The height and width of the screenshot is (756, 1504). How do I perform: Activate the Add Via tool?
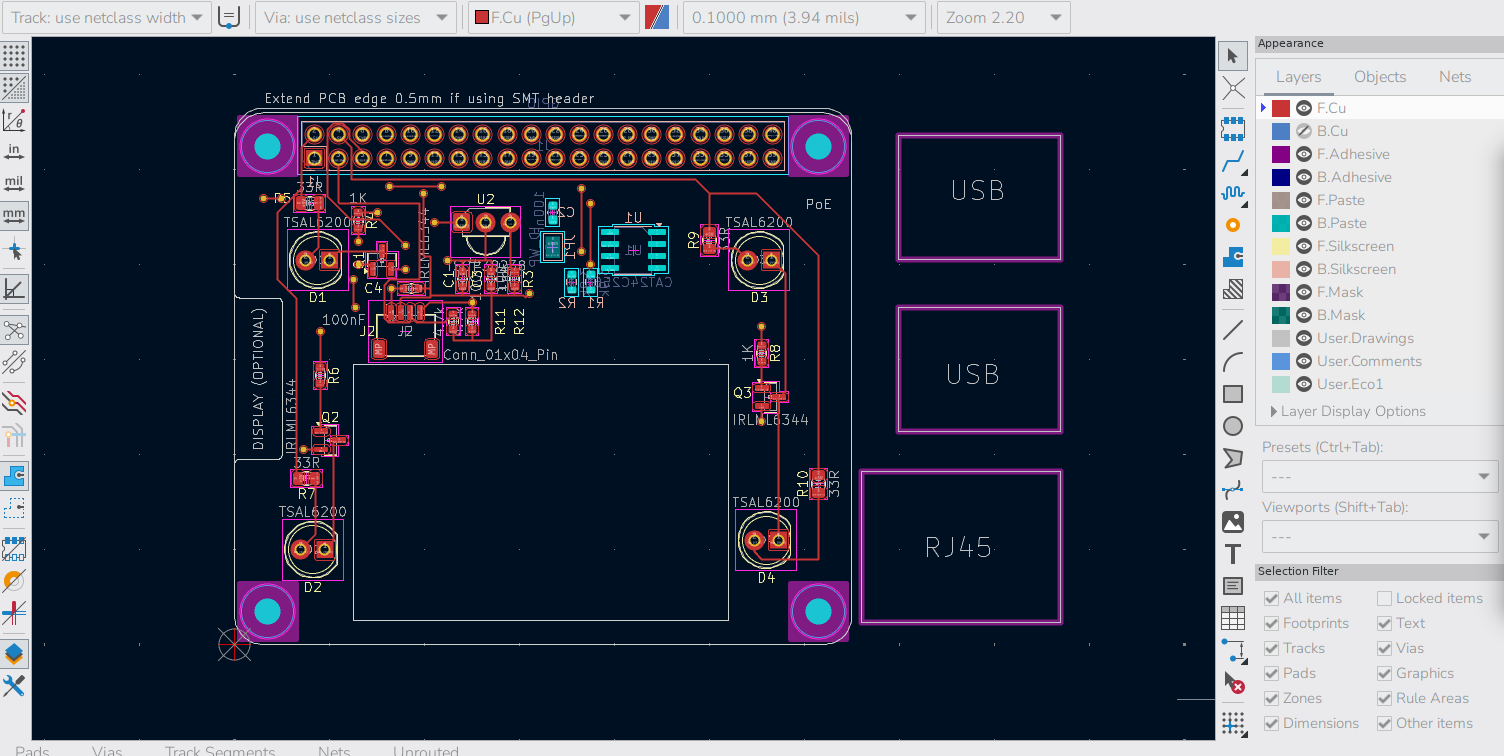(x=1233, y=225)
